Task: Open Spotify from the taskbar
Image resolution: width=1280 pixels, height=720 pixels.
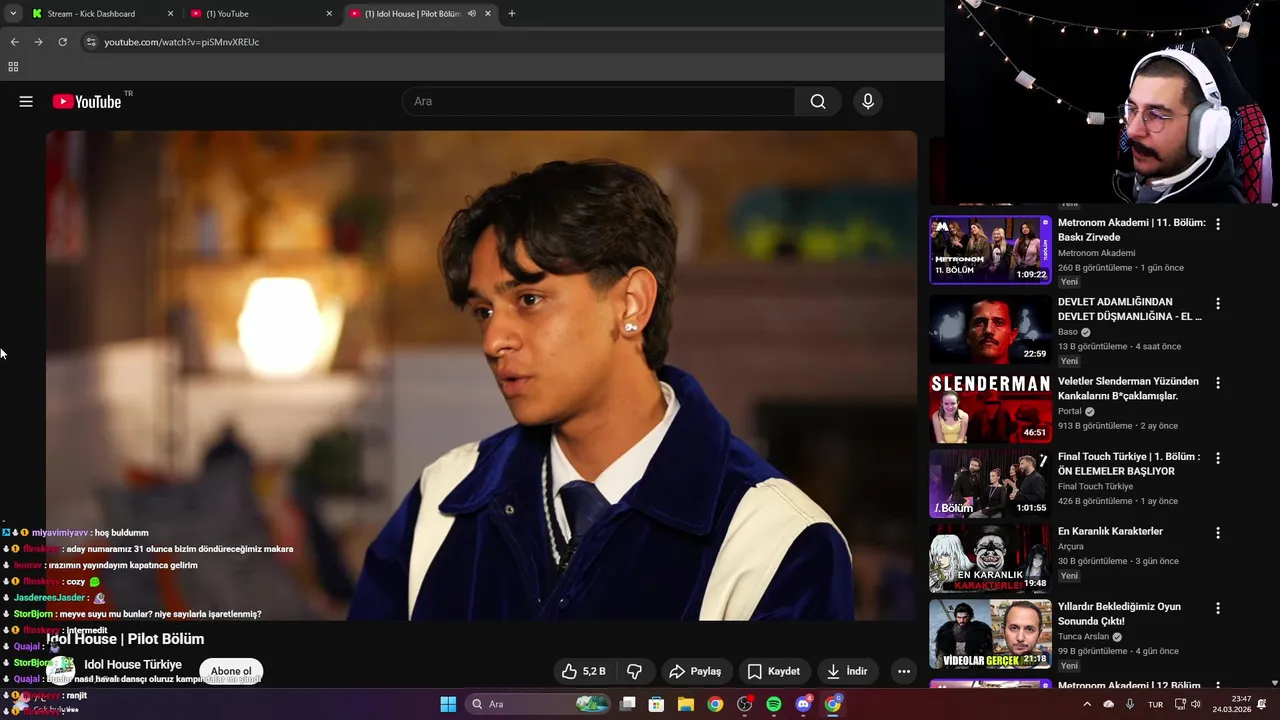Action: [774, 704]
